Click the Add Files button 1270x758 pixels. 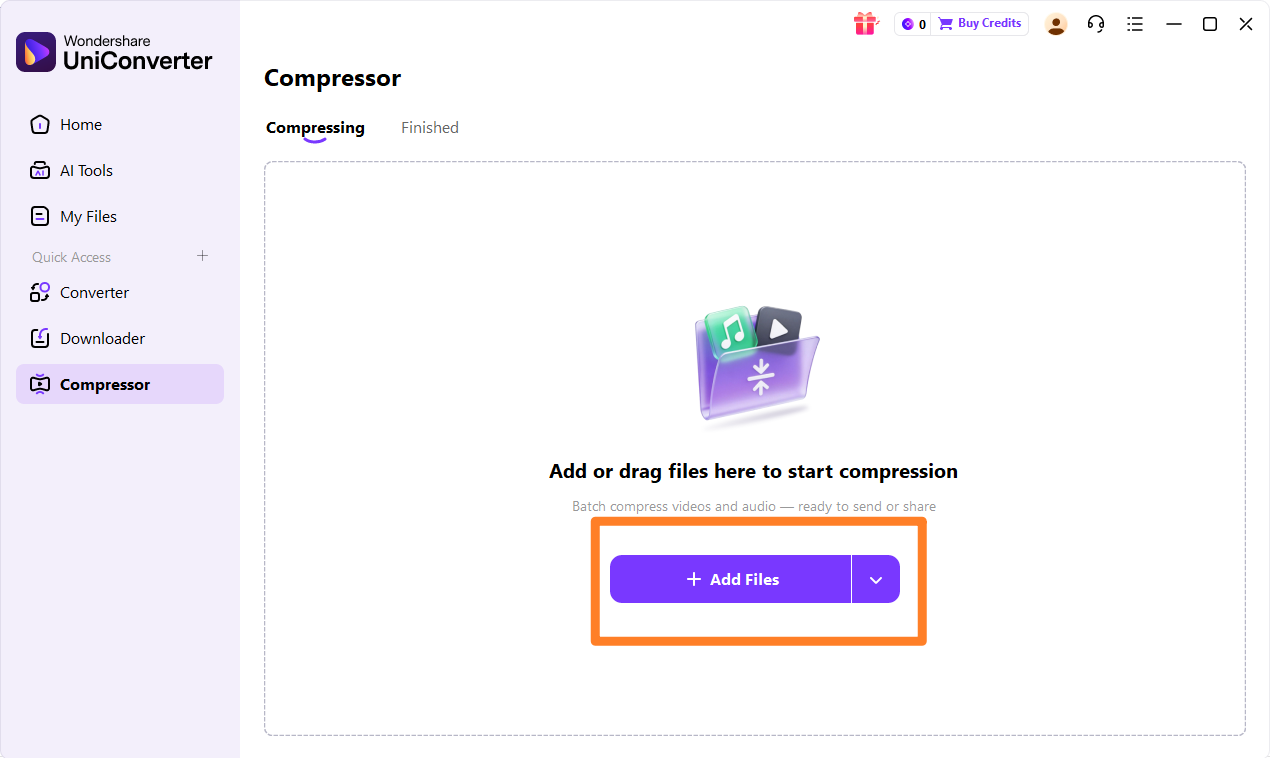pyautogui.click(x=731, y=580)
